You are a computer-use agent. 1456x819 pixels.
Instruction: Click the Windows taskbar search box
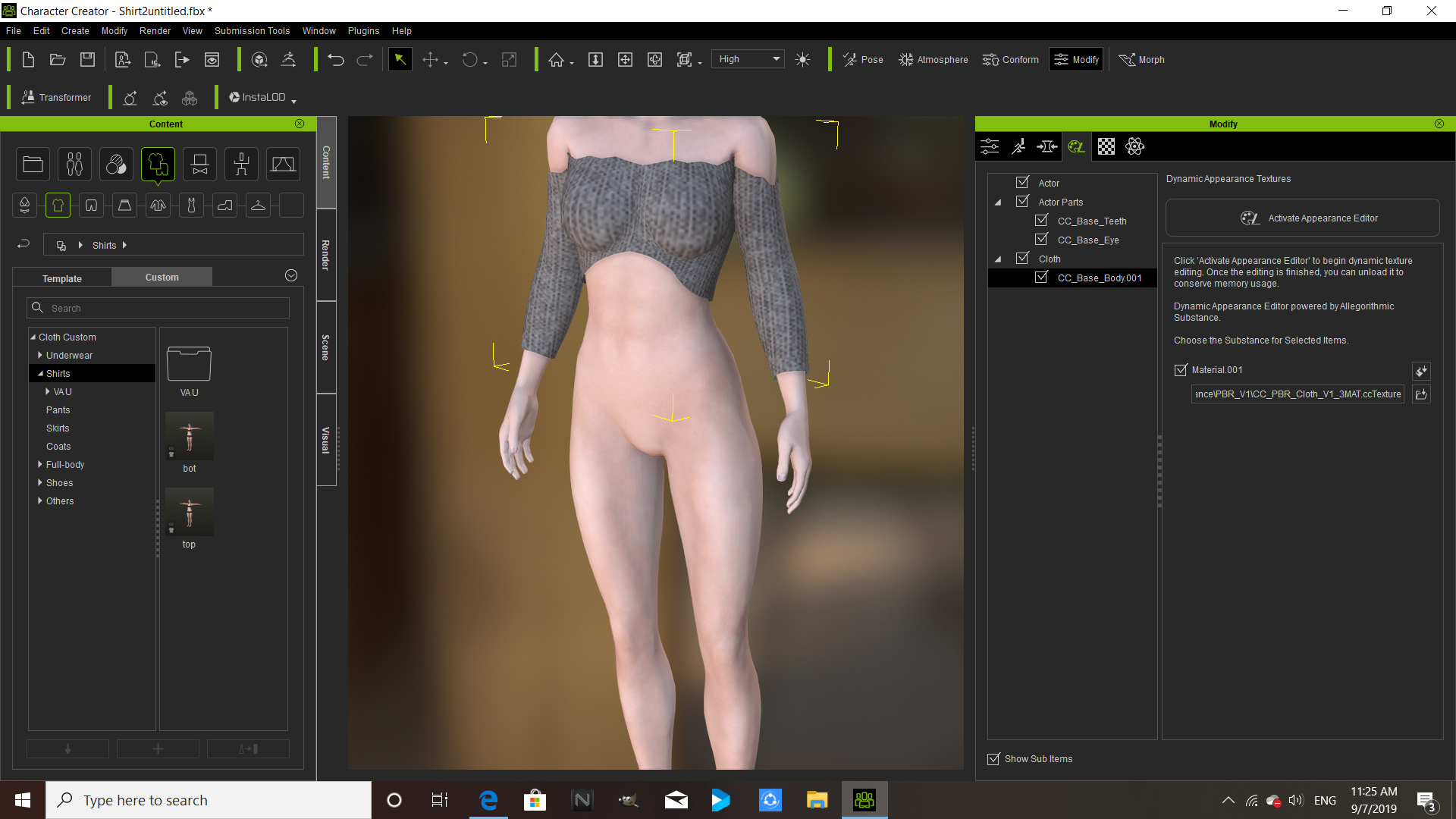pos(209,800)
